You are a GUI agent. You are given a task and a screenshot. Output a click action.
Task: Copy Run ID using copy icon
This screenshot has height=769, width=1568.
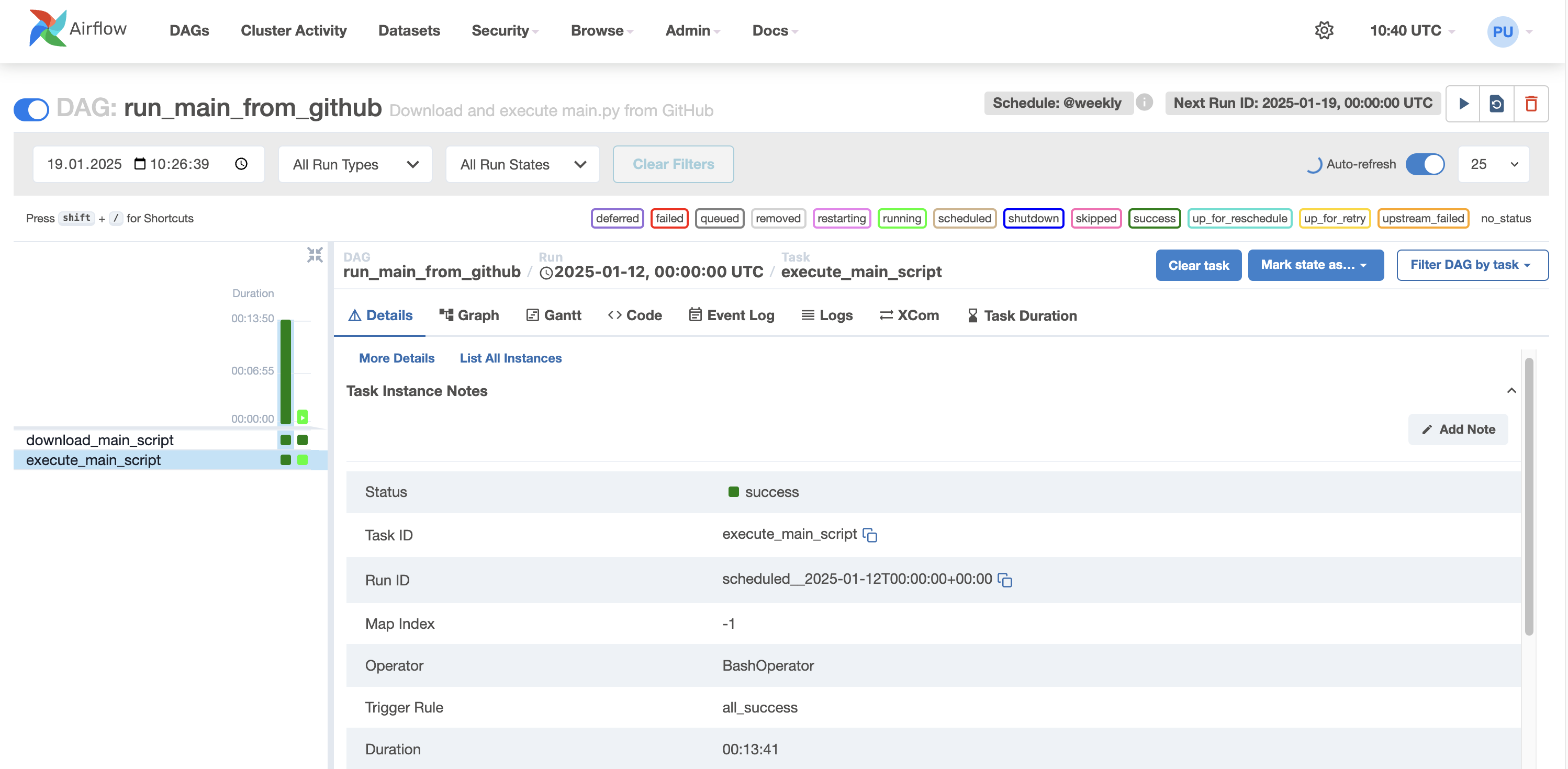coord(1005,580)
